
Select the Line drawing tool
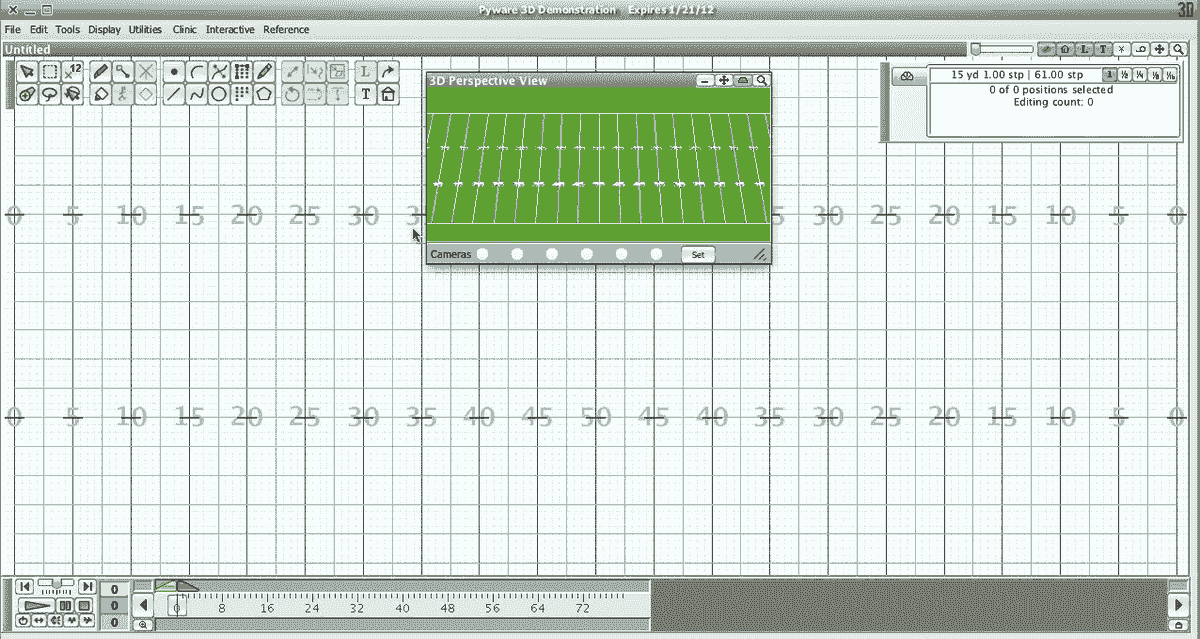pos(173,94)
